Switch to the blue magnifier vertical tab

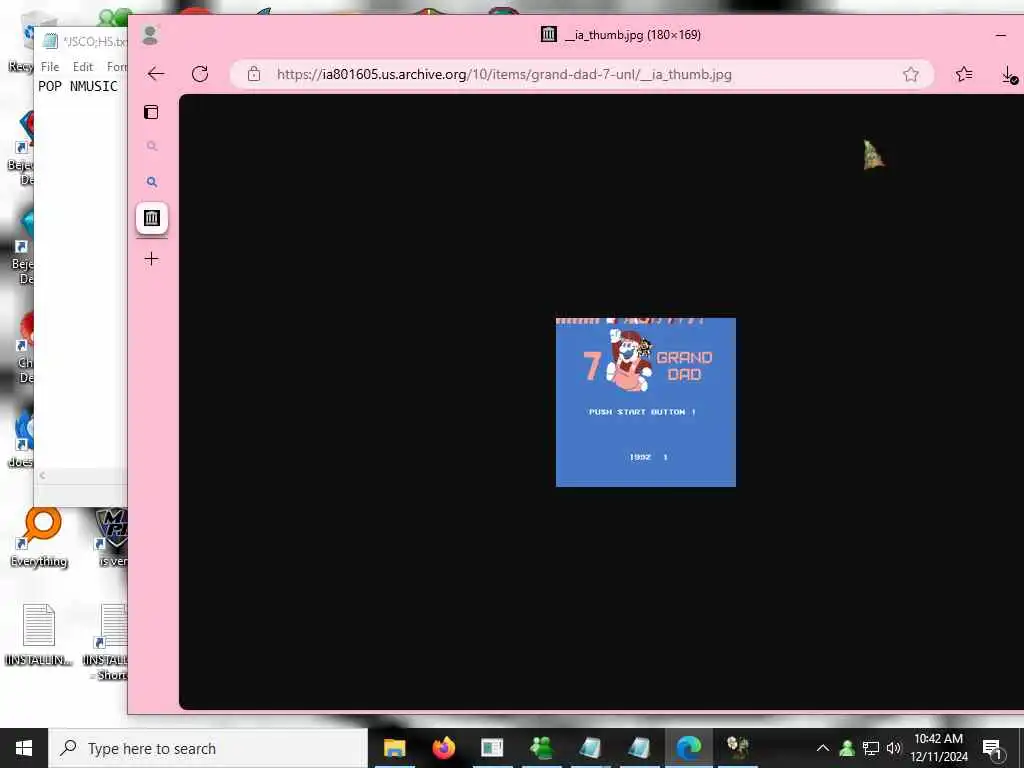click(152, 182)
